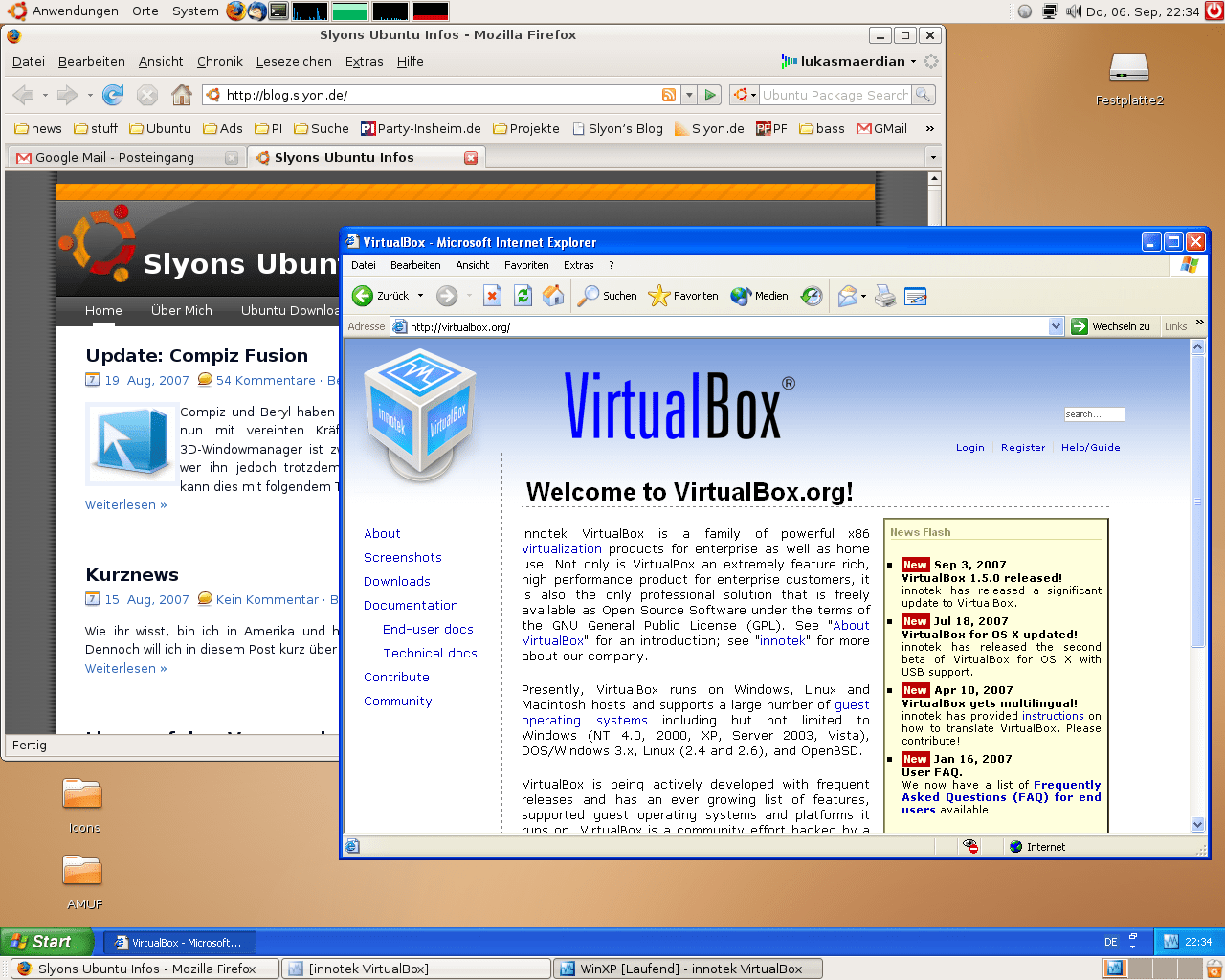Open the Screenshots link on VirtualBox.org
Screen dimensions: 1225x980
pyautogui.click(x=402, y=557)
